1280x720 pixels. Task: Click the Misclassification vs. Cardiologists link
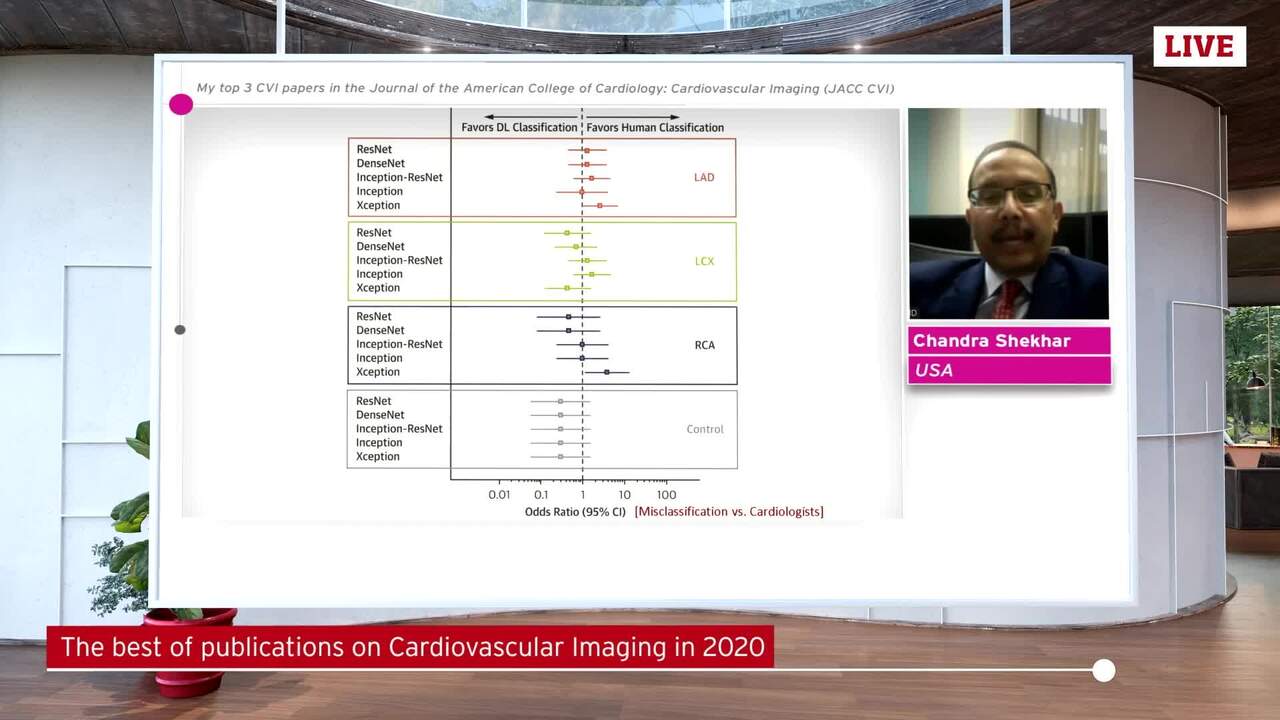729,511
